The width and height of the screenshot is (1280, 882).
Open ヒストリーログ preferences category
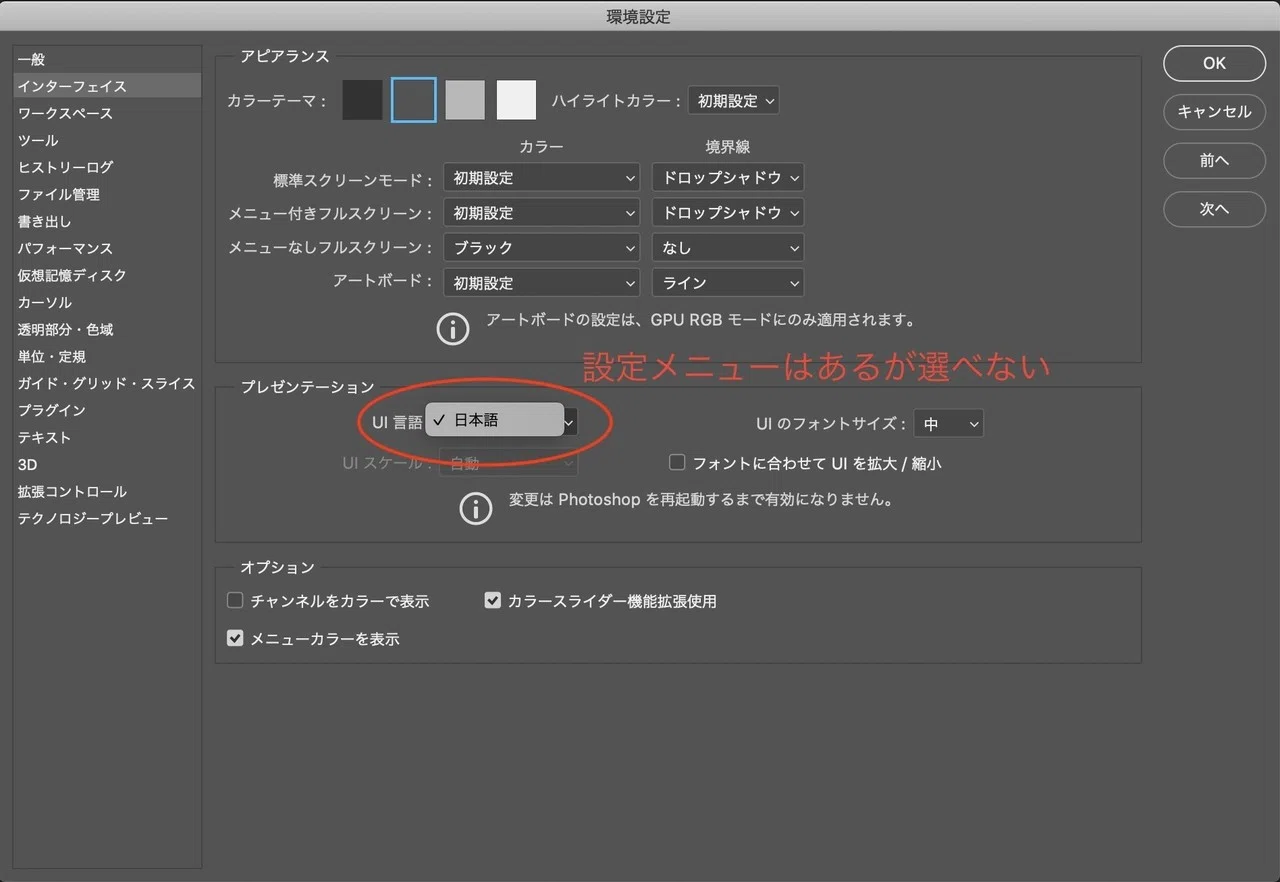pos(107,168)
